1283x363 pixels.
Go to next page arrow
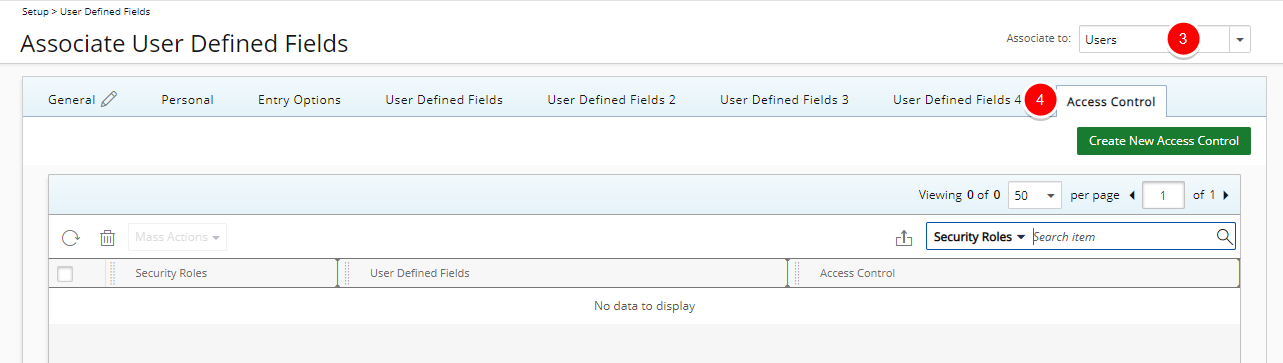tap(1226, 195)
